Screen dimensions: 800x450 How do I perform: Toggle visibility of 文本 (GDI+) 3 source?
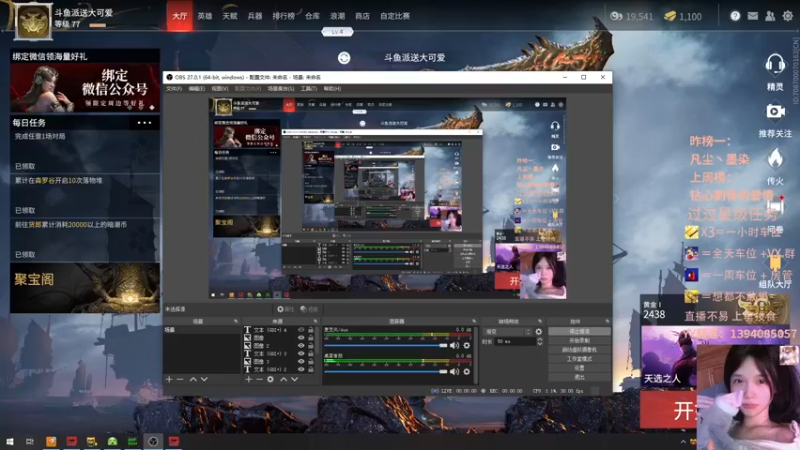click(301, 354)
